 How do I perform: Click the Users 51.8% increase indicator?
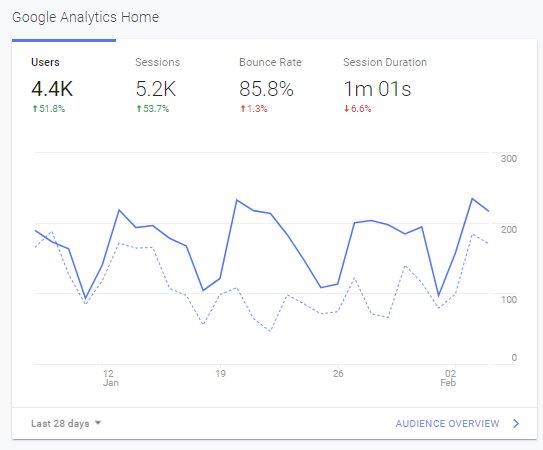click(x=48, y=109)
